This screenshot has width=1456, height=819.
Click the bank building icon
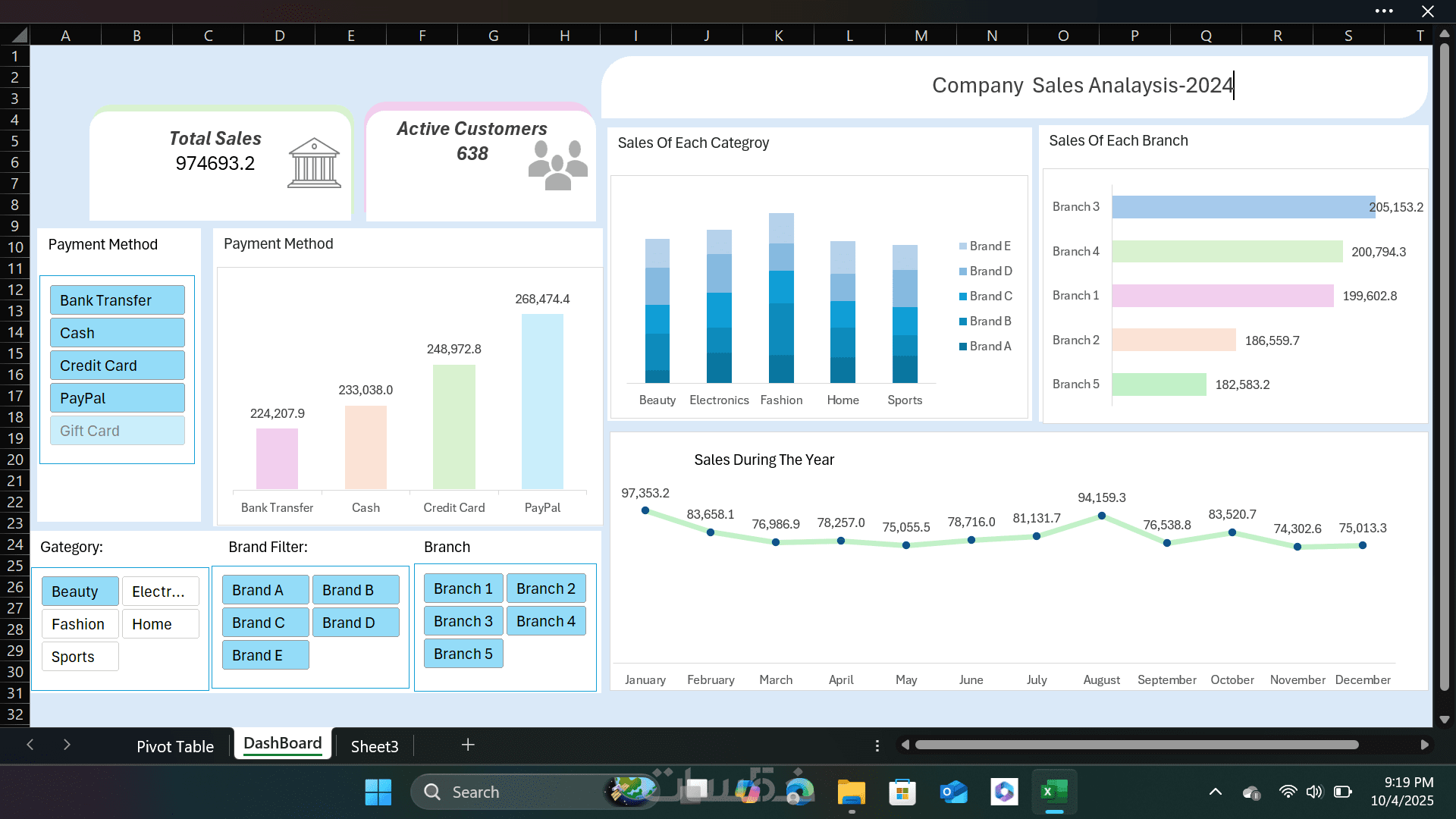(314, 162)
